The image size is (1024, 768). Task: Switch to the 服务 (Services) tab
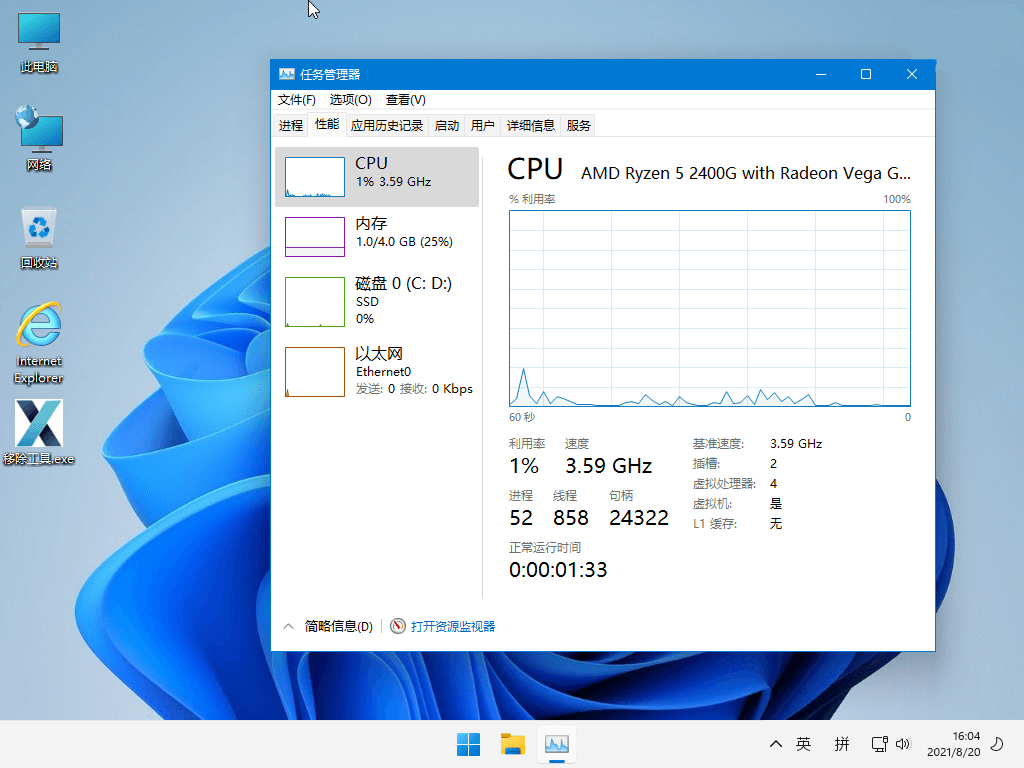point(578,125)
